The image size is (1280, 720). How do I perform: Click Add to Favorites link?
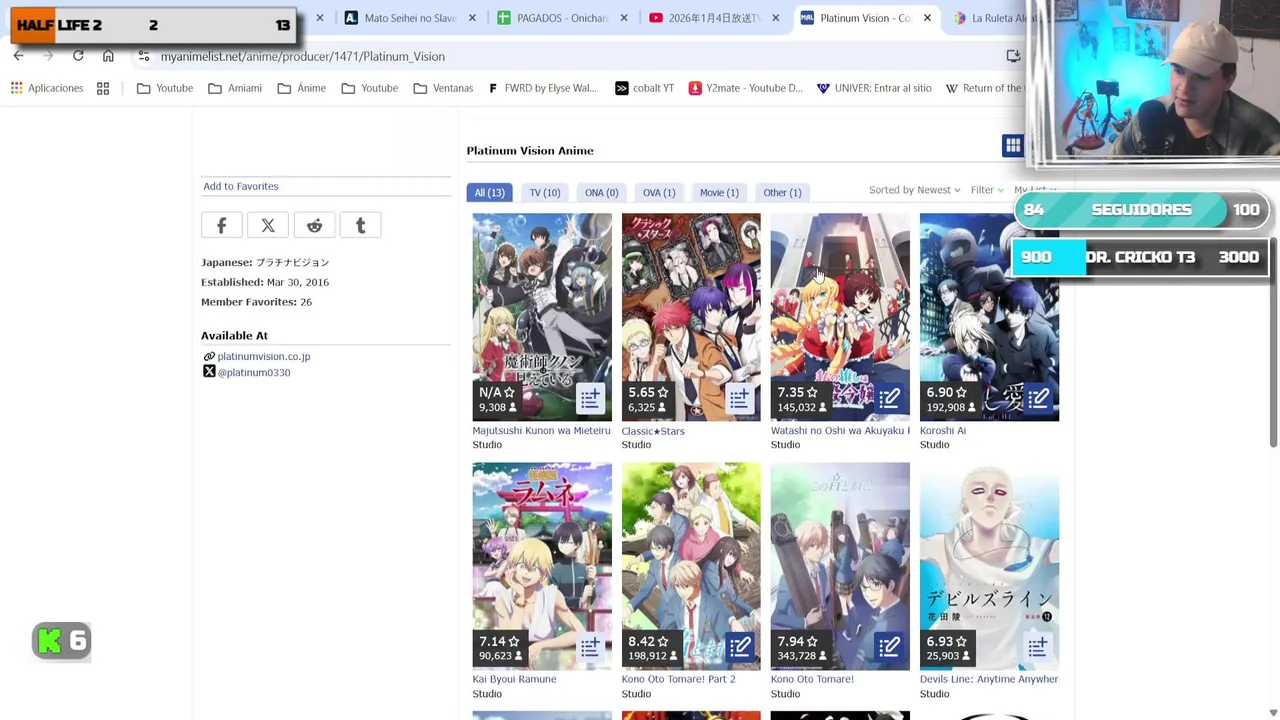pyautogui.click(x=241, y=186)
